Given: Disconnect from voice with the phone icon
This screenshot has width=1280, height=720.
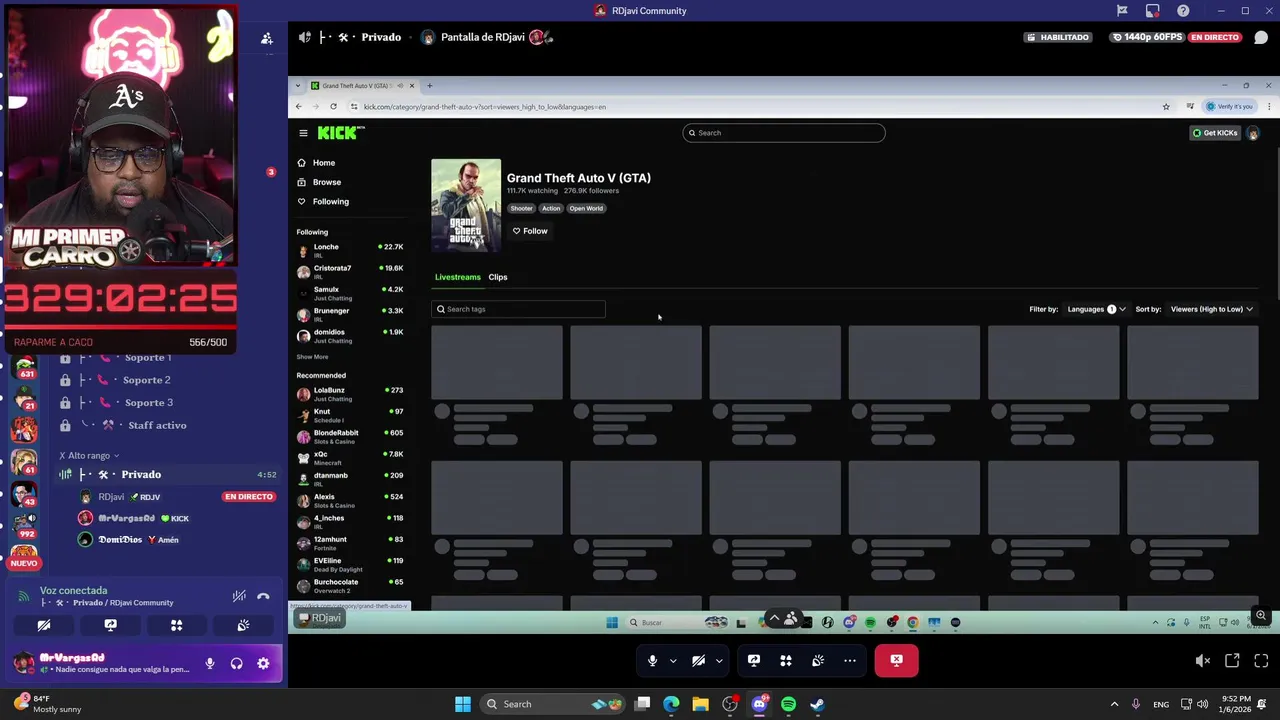Looking at the screenshot, I should [263, 596].
